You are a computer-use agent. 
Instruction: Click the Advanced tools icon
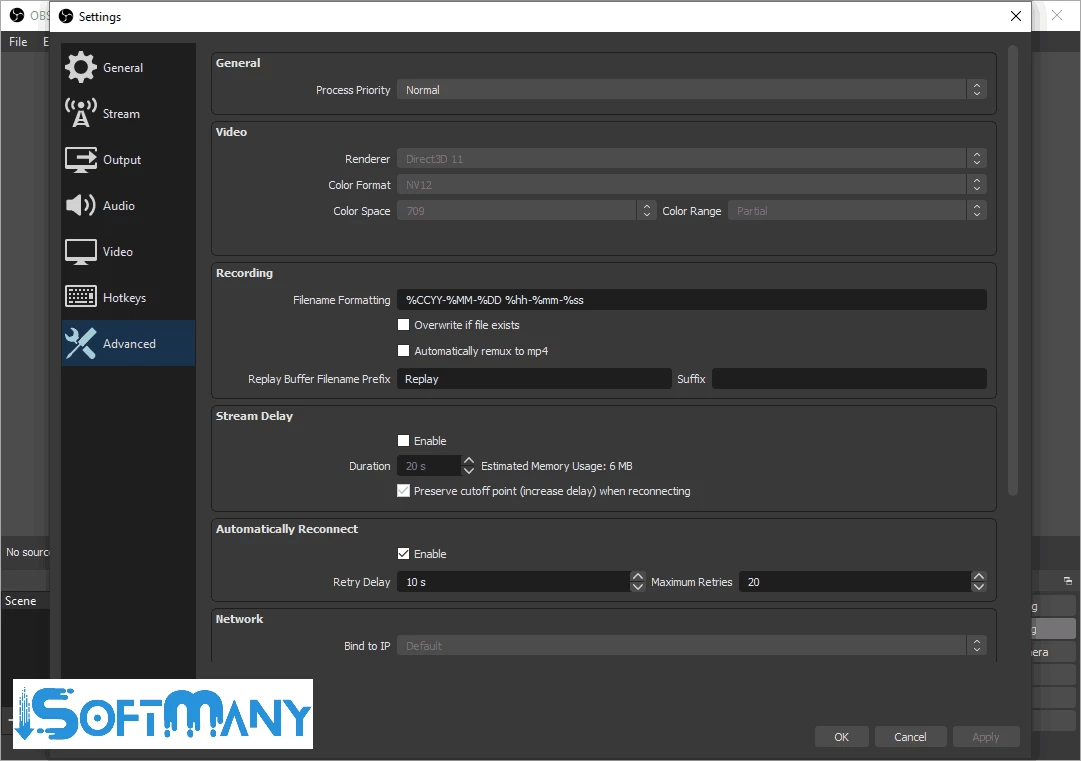(x=81, y=344)
